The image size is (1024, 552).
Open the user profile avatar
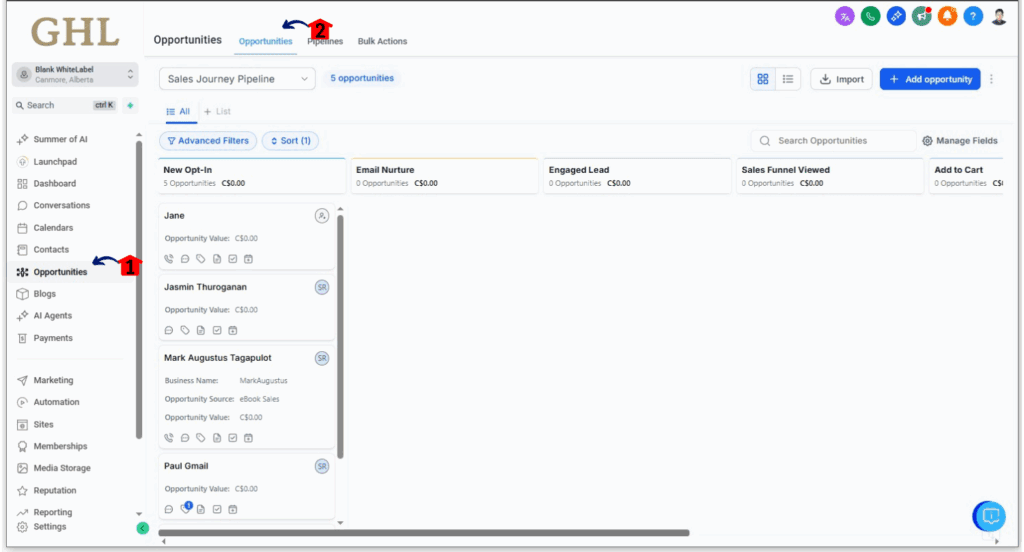tap(999, 16)
